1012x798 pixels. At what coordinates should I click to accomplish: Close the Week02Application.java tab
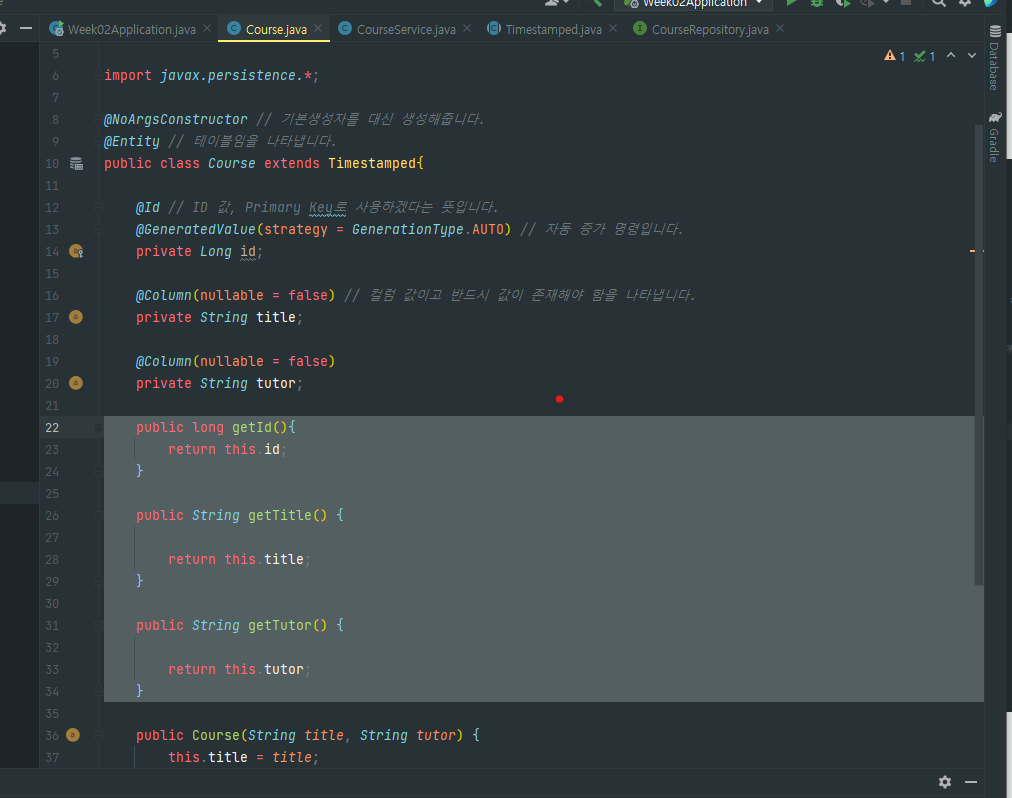pyautogui.click(x=207, y=28)
